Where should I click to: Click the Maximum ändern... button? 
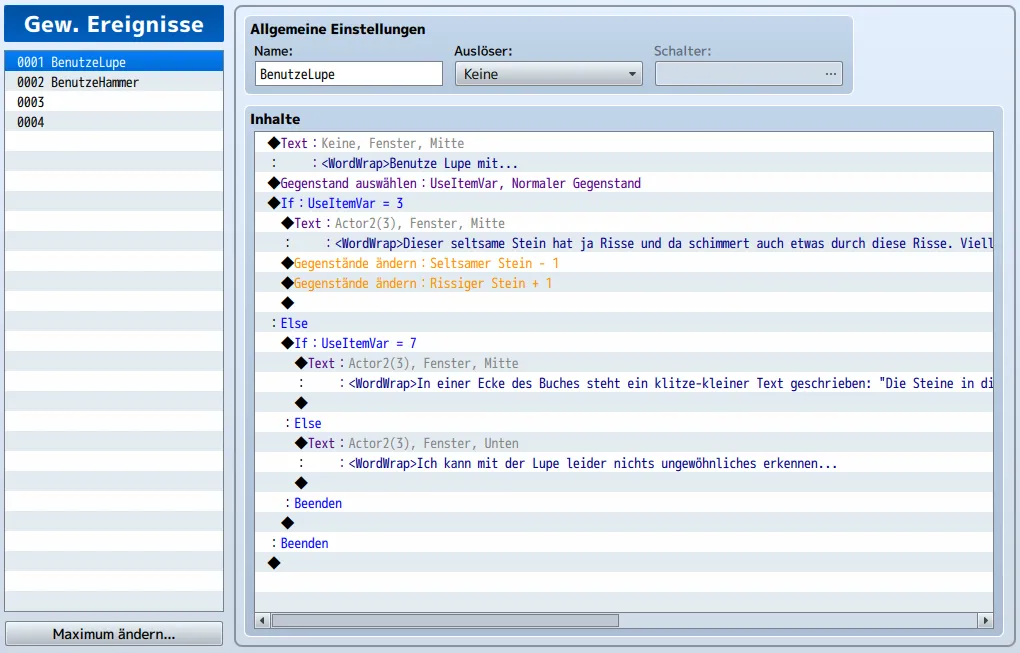click(x=114, y=634)
